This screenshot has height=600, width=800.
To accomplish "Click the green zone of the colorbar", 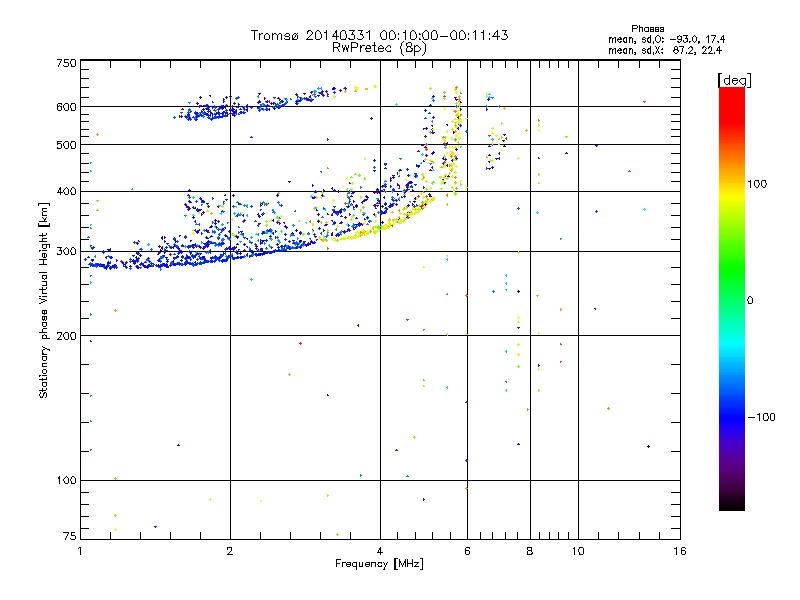I will pyautogui.click(x=732, y=270).
